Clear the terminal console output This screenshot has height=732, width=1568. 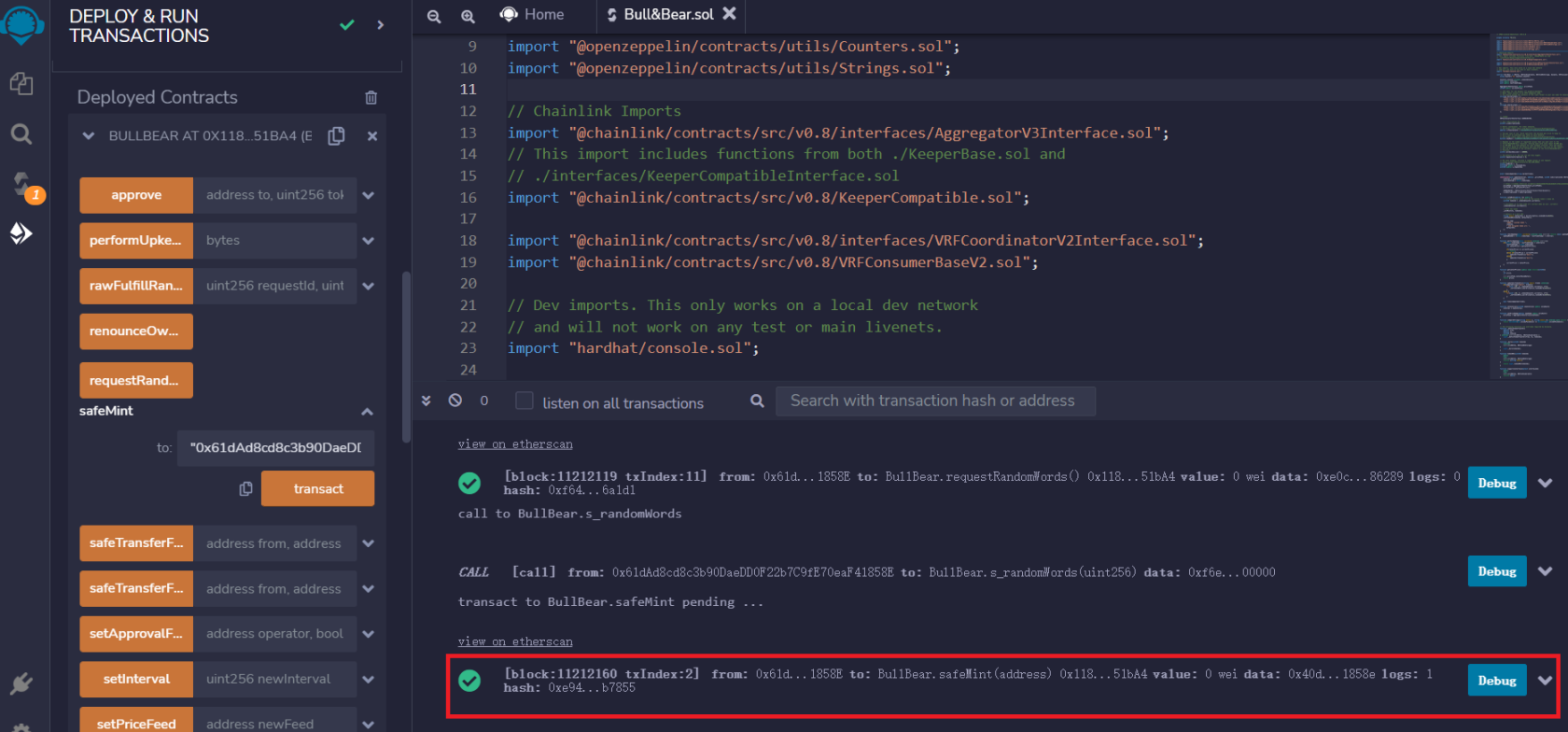455,401
